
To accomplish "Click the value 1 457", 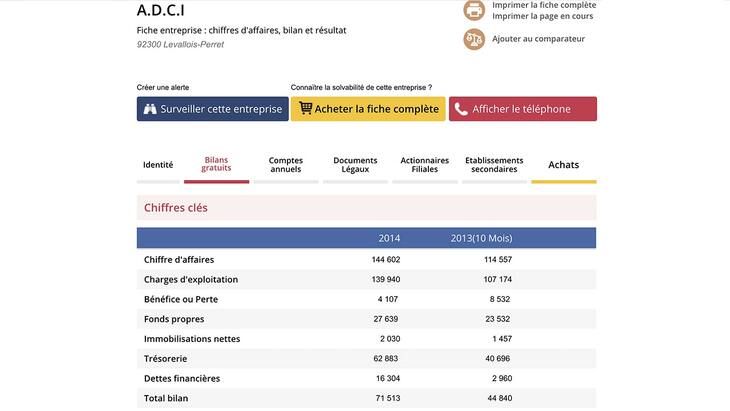I will click(502, 339).
